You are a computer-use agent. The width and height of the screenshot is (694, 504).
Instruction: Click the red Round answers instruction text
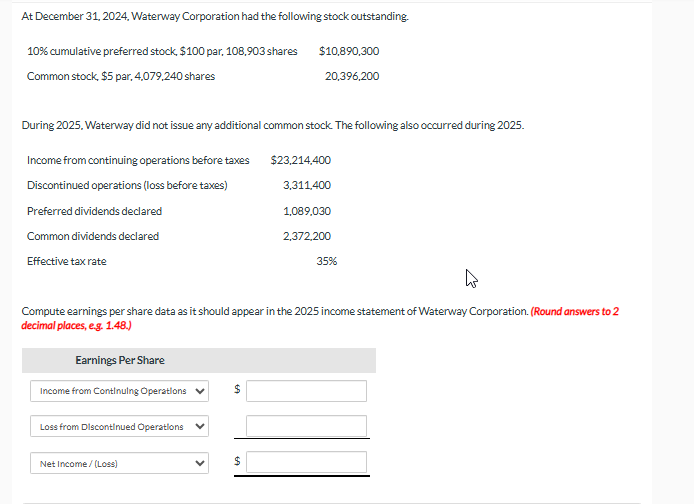point(320,318)
